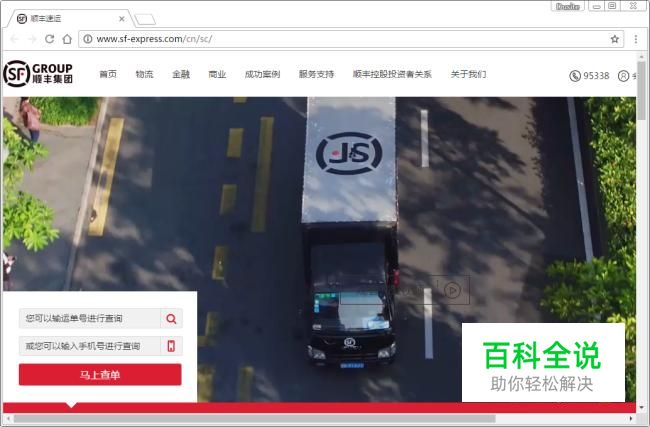This screenshot has height=427, width=650.
Task: View site info icon in address bar
Action: 88,39
